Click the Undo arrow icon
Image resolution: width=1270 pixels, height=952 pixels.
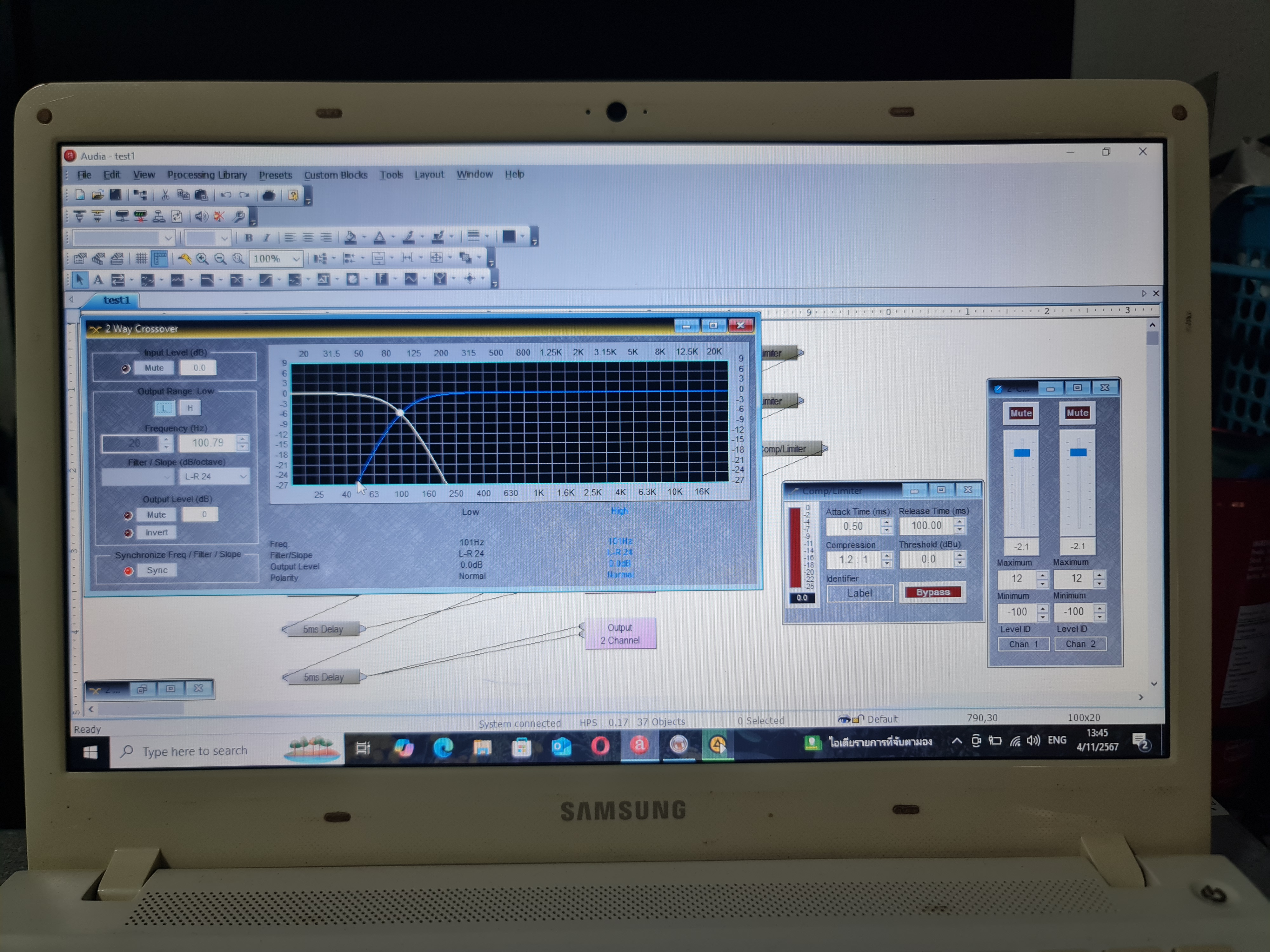click(226, 195)
